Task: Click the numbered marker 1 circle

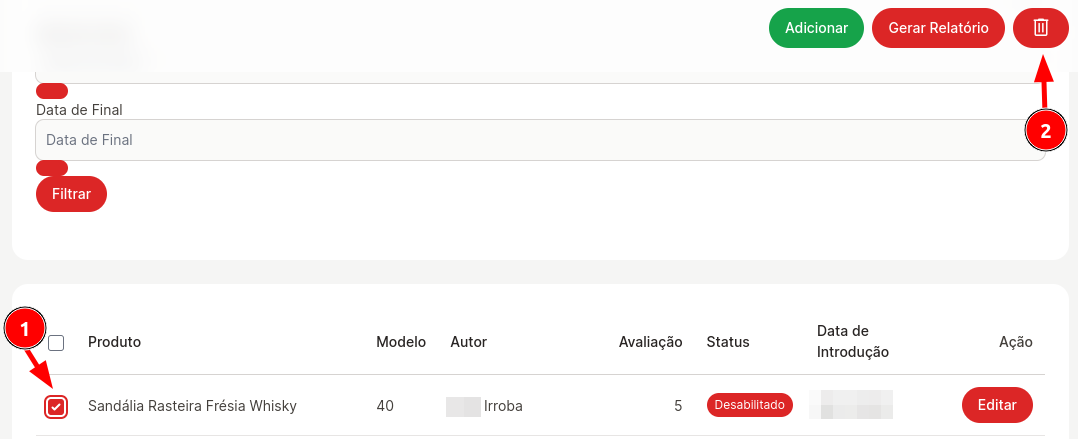Action: tap(25, 330)
